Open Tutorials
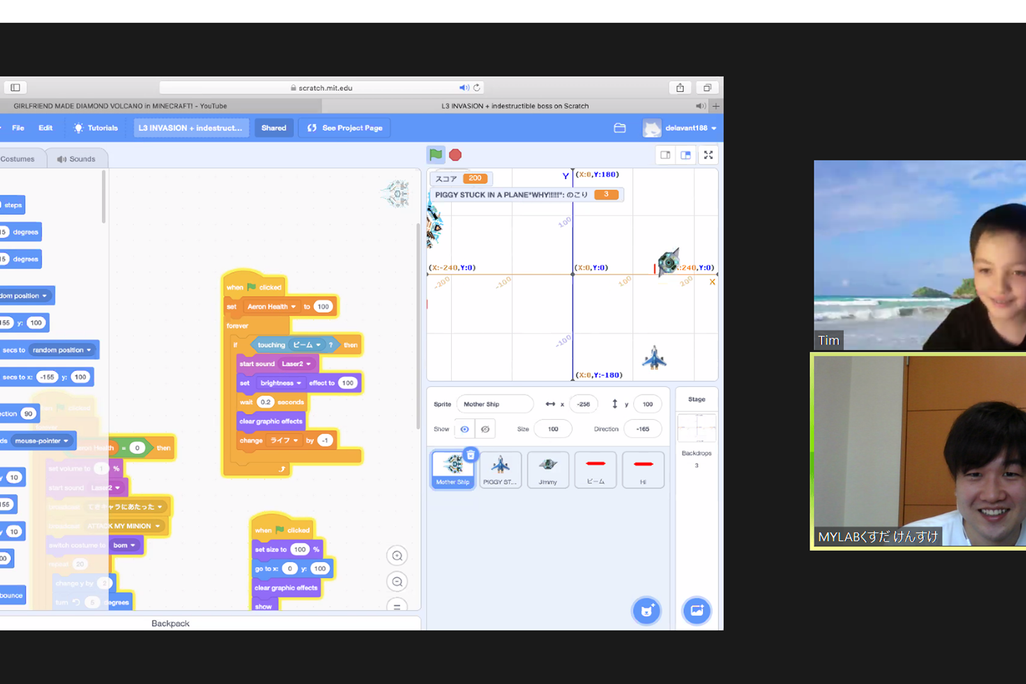1026x684 pixels. (x=96, y=128)
